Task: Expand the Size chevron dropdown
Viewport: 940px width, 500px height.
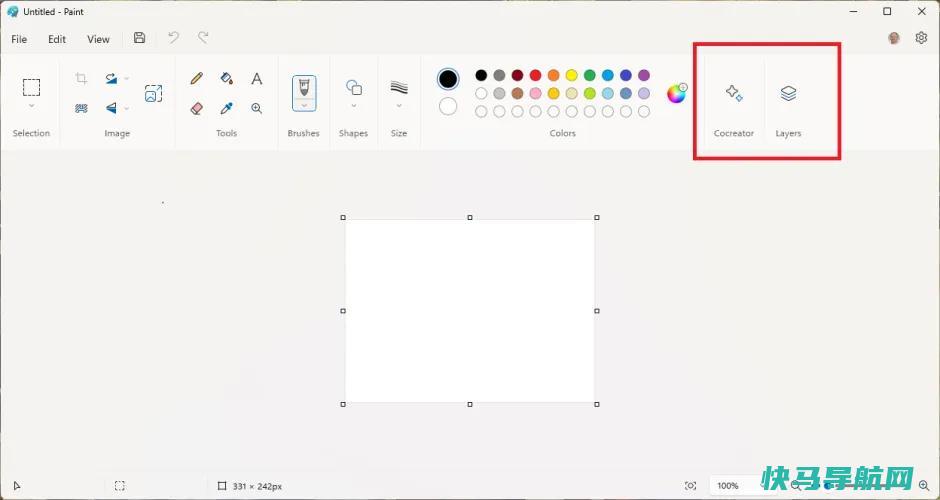Action: click(399, 106)
